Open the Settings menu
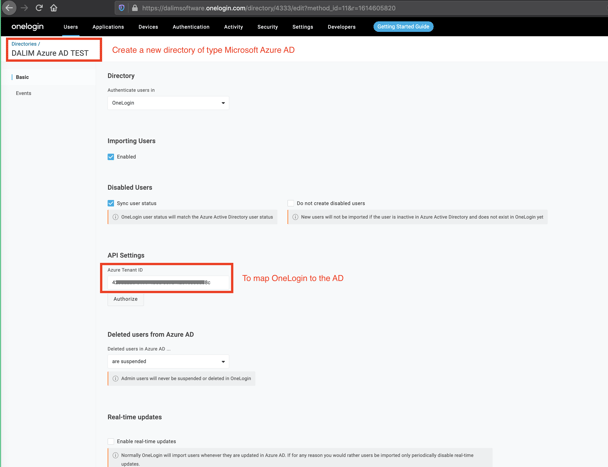This screenshot has width=608, height=467. 302,27
